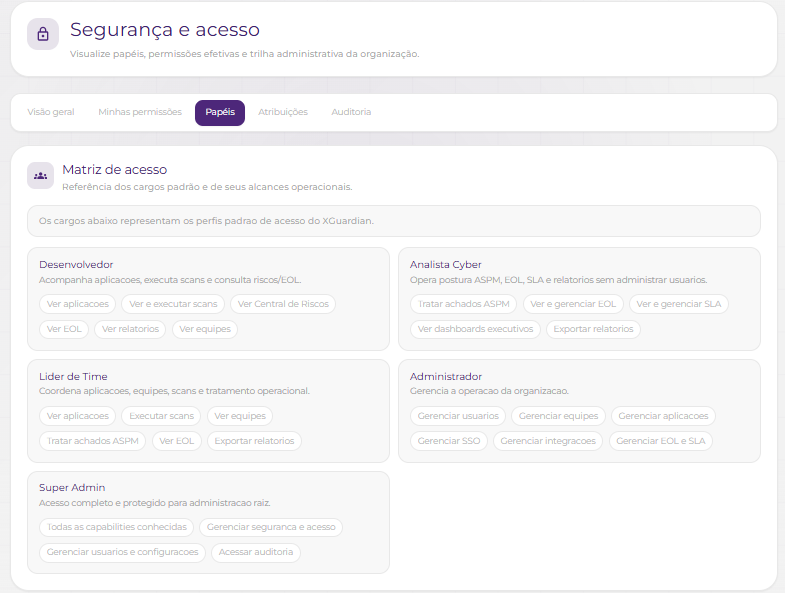785x593 pixels.
Task: Click the Super Admin role title
Action: [x=72, y=487]
